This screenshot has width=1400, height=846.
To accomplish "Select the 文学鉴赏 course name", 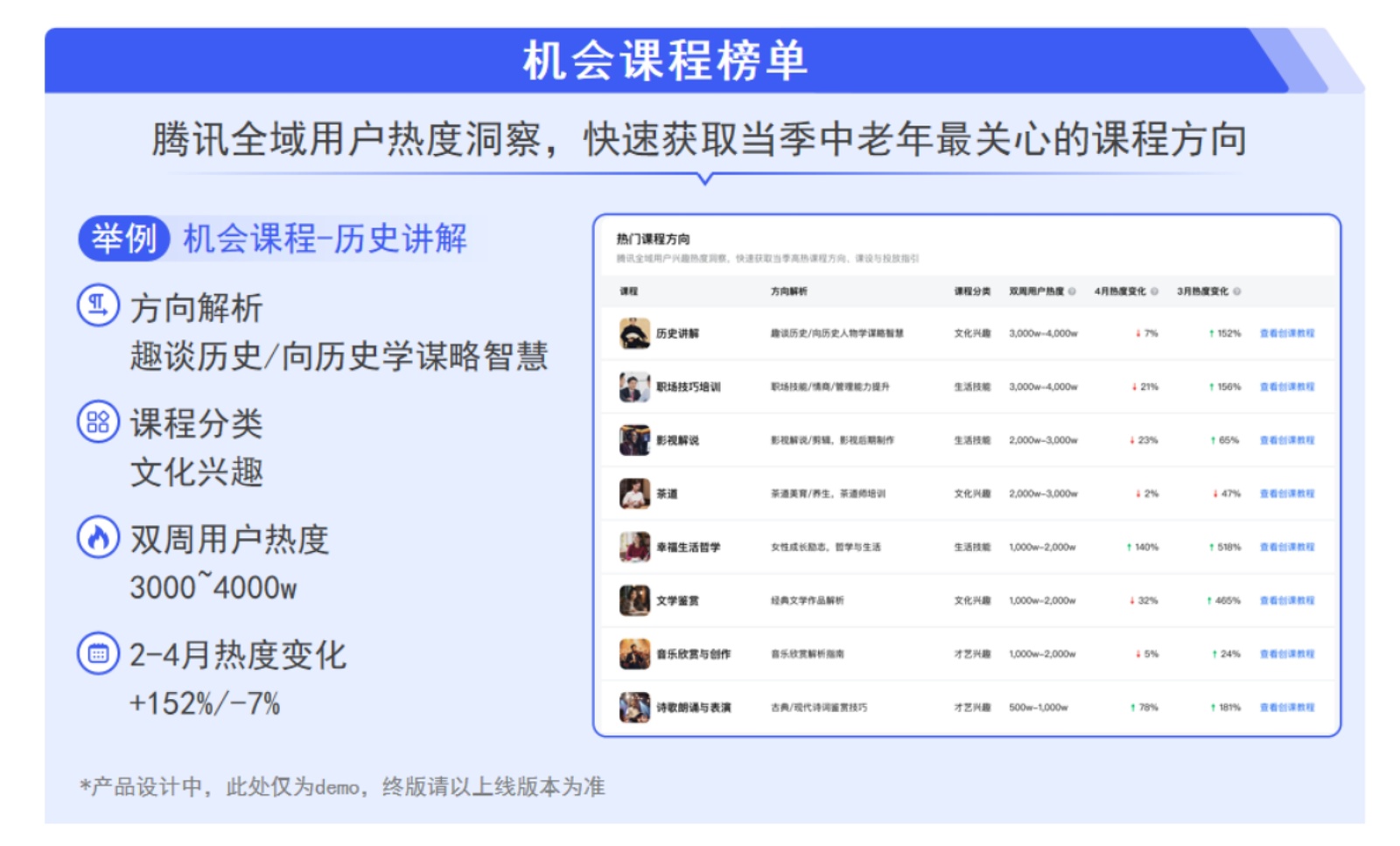I will [x=677, y=600].
